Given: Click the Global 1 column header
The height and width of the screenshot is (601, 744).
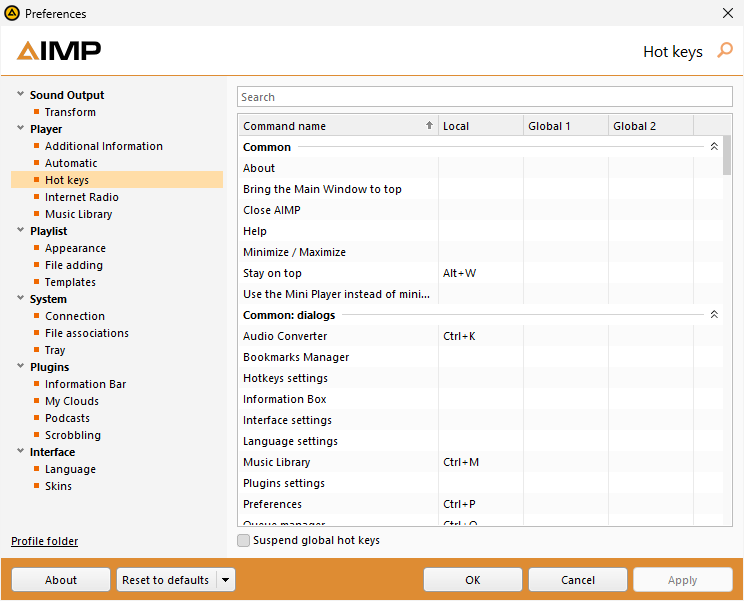Looking at the screenshot, I should pos(566,126).
